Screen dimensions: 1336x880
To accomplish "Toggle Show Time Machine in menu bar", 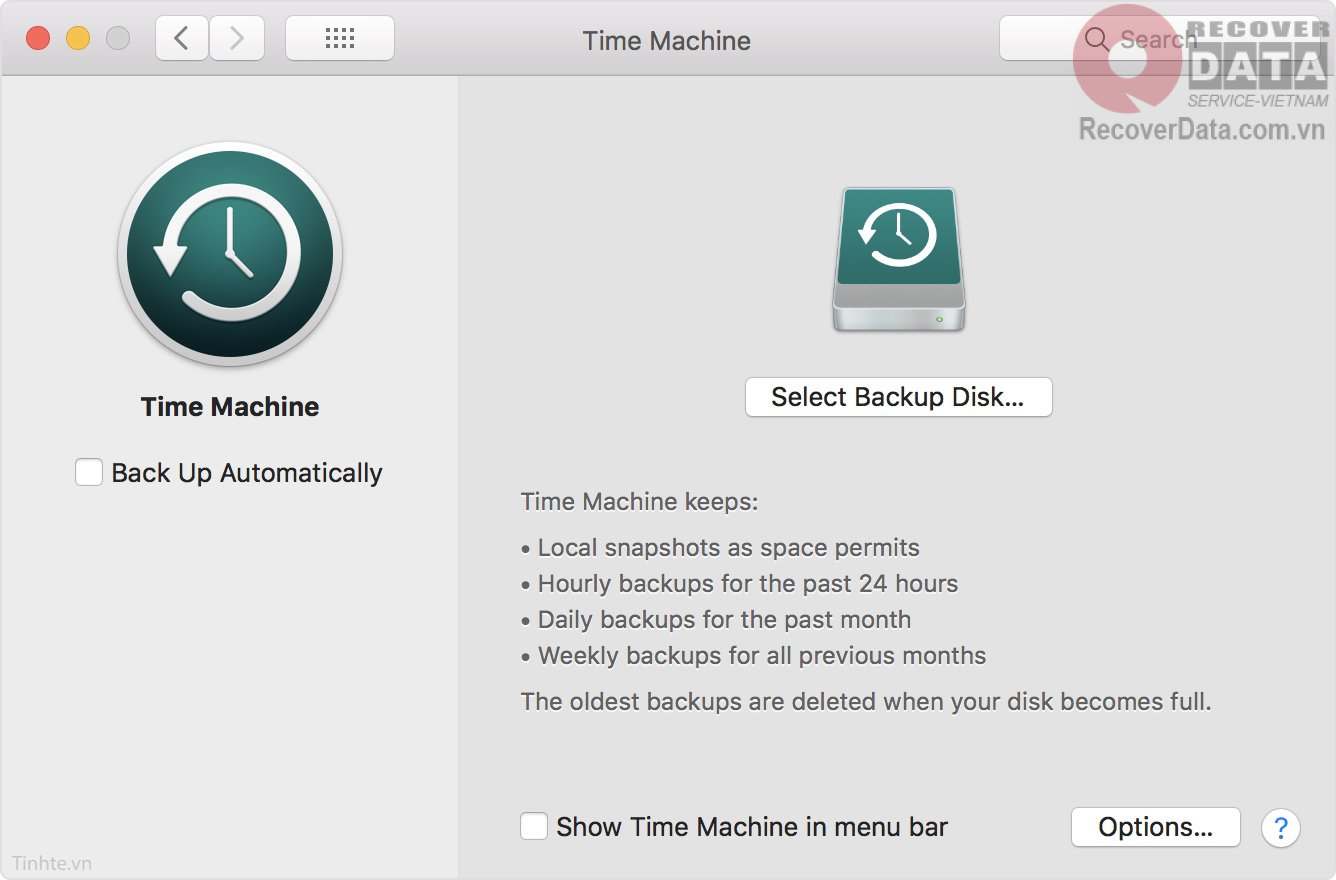I will click(534, 826).
